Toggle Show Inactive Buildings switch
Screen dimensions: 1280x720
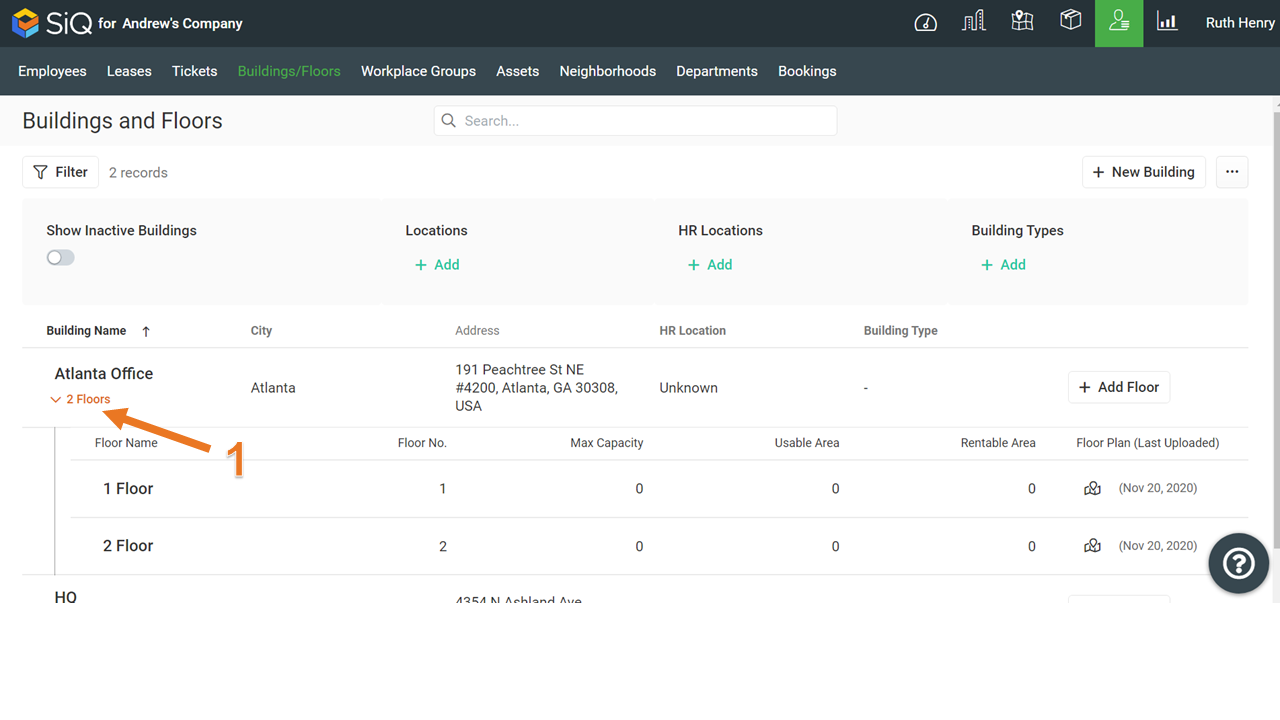[60, 258]
